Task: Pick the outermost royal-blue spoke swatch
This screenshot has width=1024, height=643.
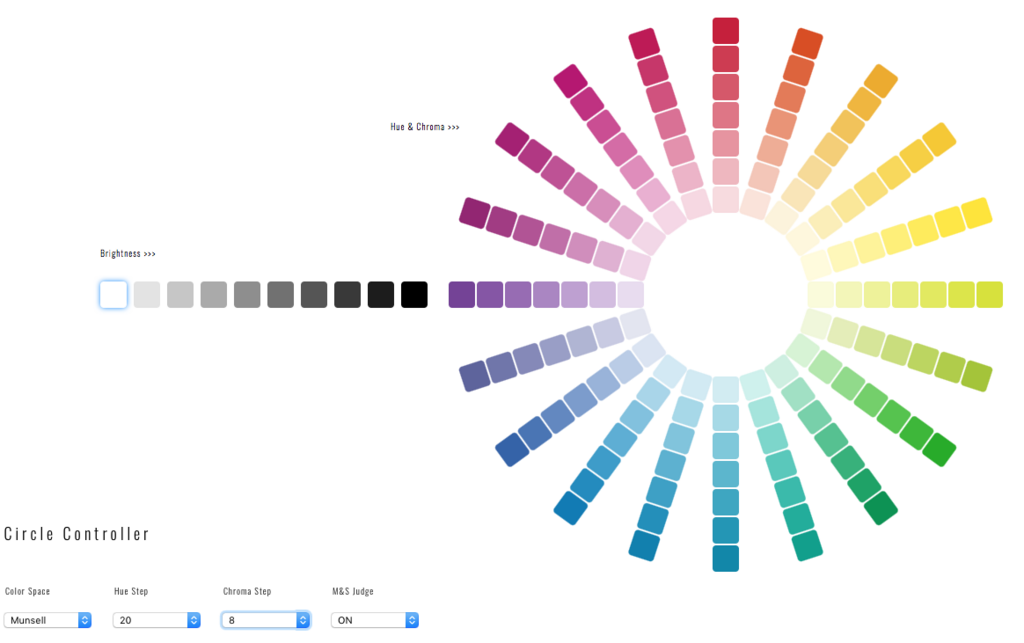Action: tap(512, 450)
